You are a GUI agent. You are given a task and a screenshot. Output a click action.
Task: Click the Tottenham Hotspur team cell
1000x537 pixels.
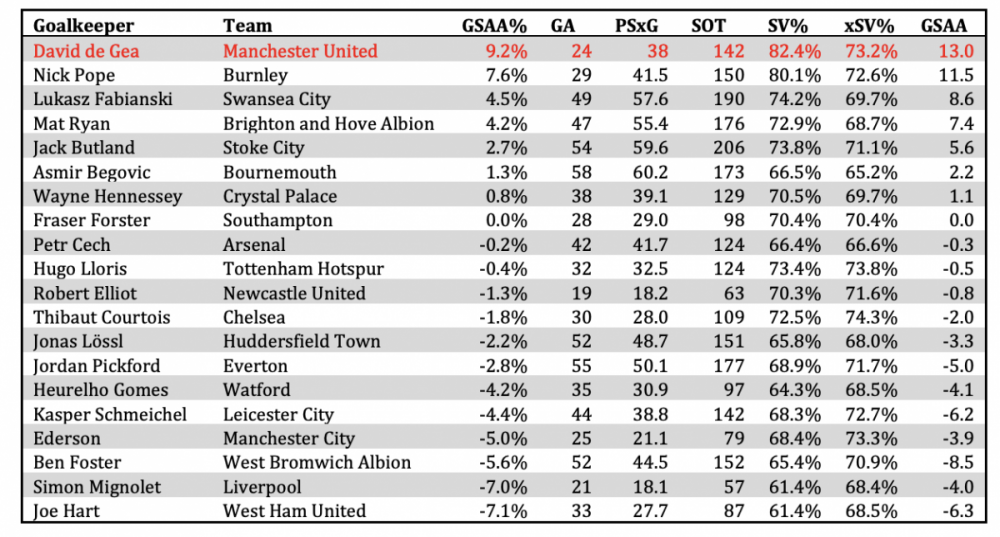[304, 269]
